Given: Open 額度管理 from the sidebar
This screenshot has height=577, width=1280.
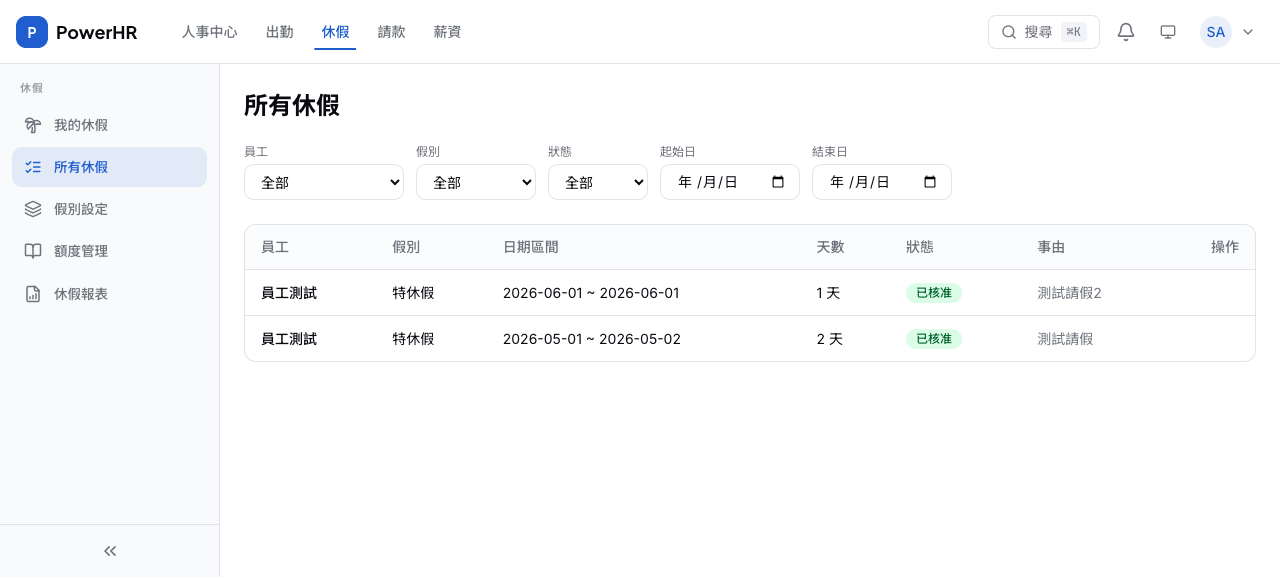Looking at the screenshot, I should 81,251.
